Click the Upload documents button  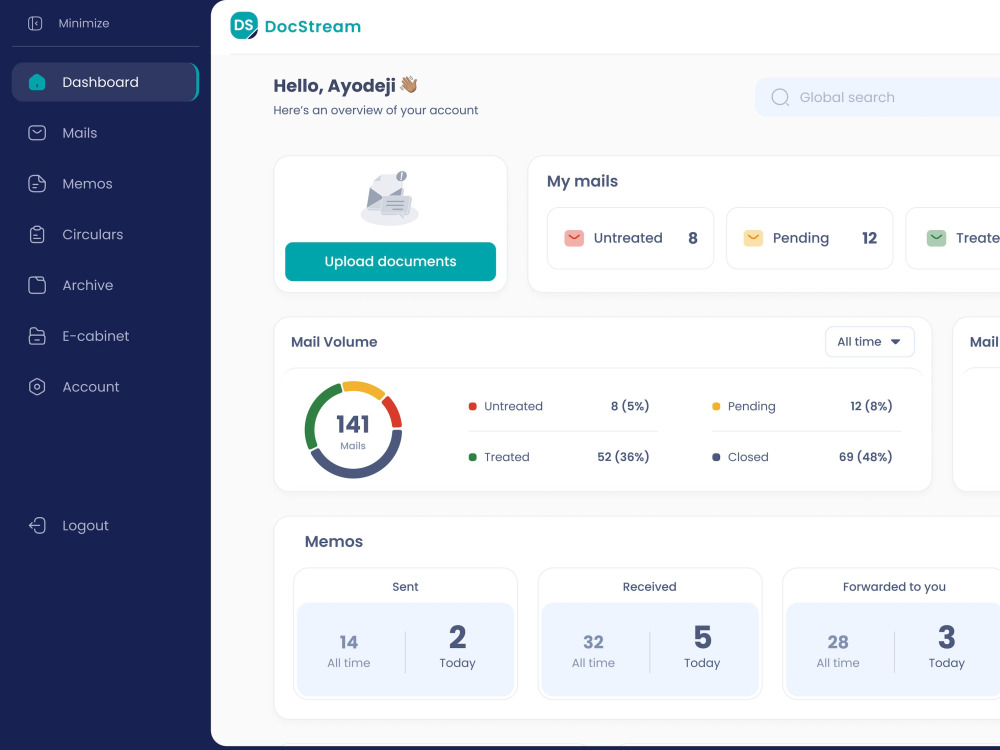coord(390,261)
